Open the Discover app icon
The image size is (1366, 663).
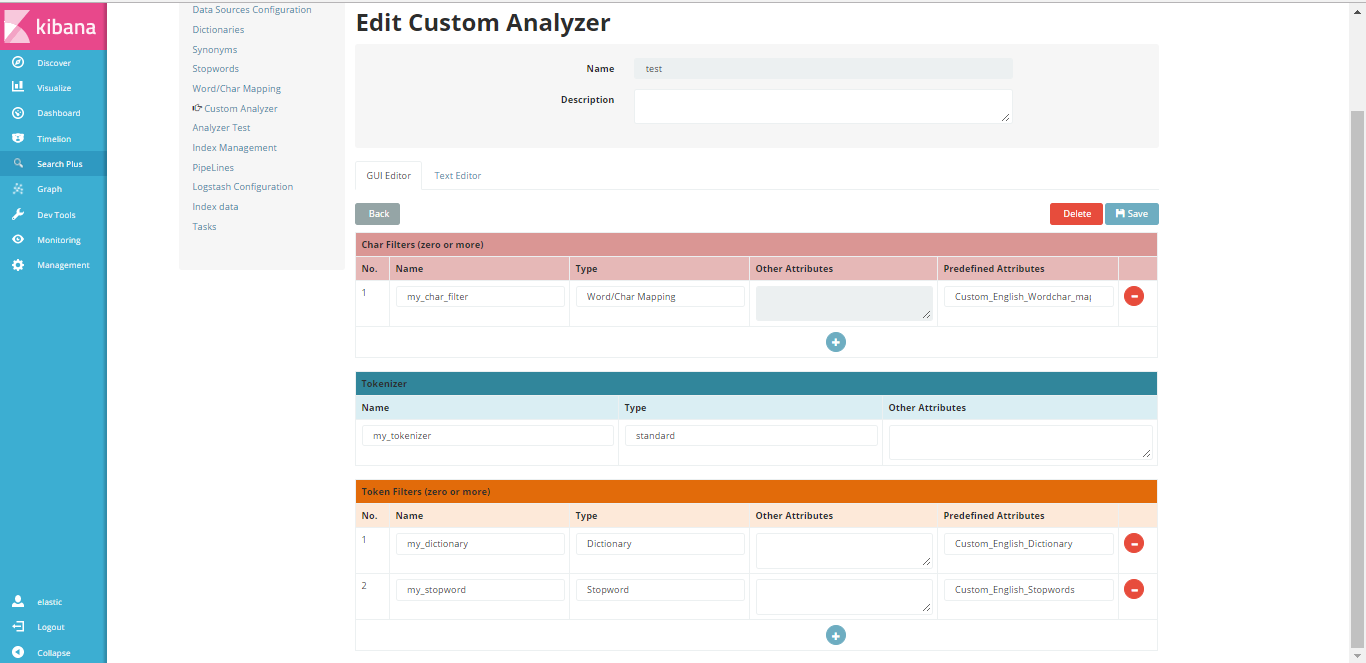point(18,62)
